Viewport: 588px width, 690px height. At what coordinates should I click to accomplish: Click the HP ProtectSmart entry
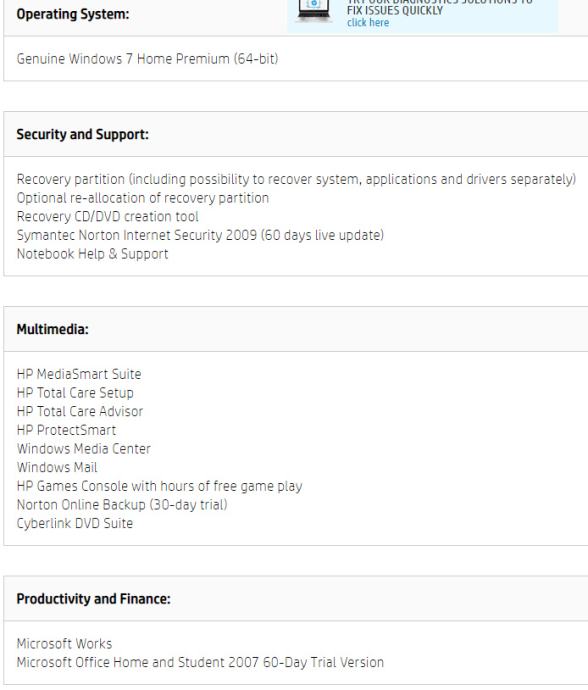point(66,430)
